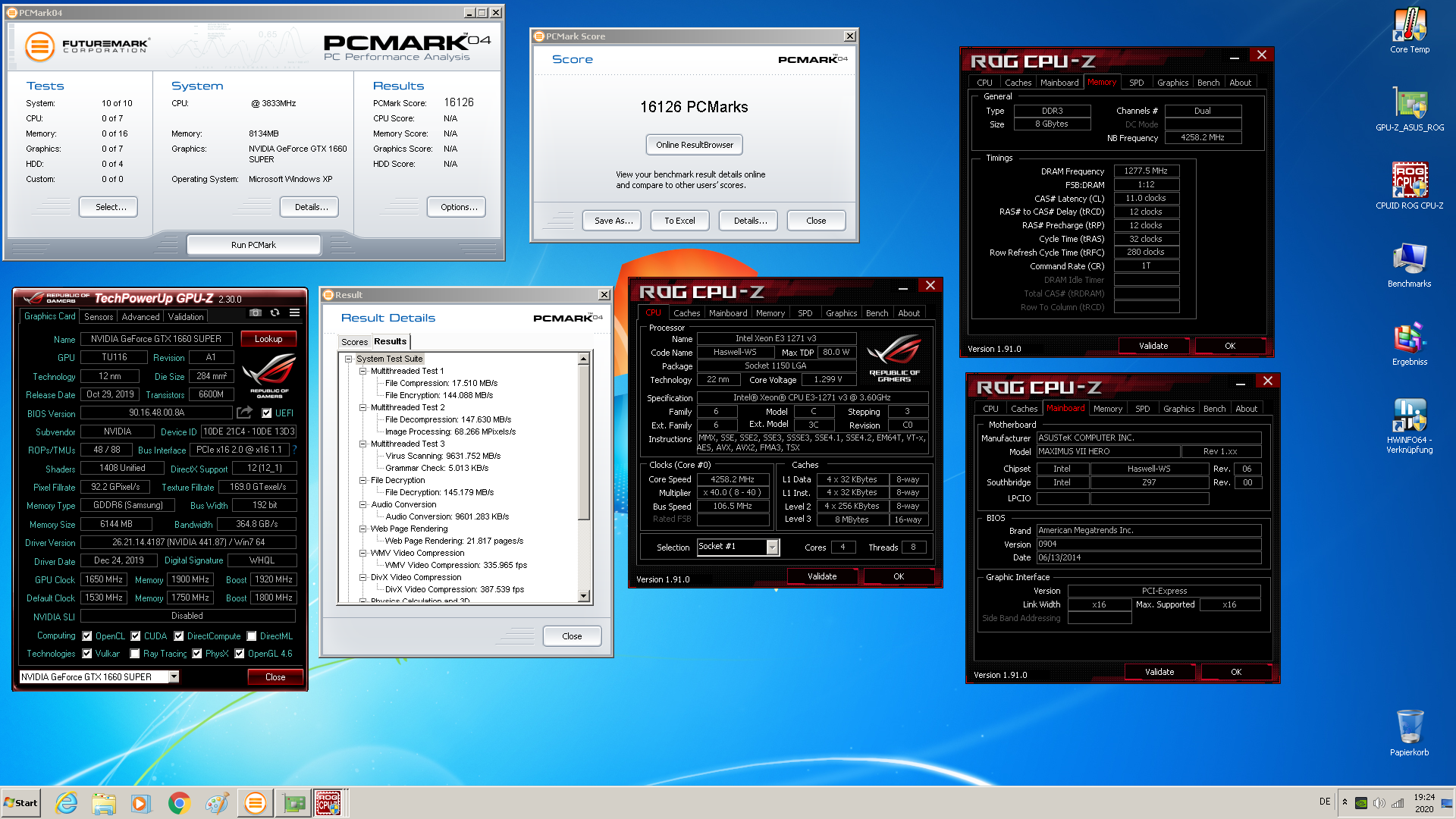The width and height of the screenshot is (1456, 819).
Task: Click the Select... button under Tests
Action: 110,207
